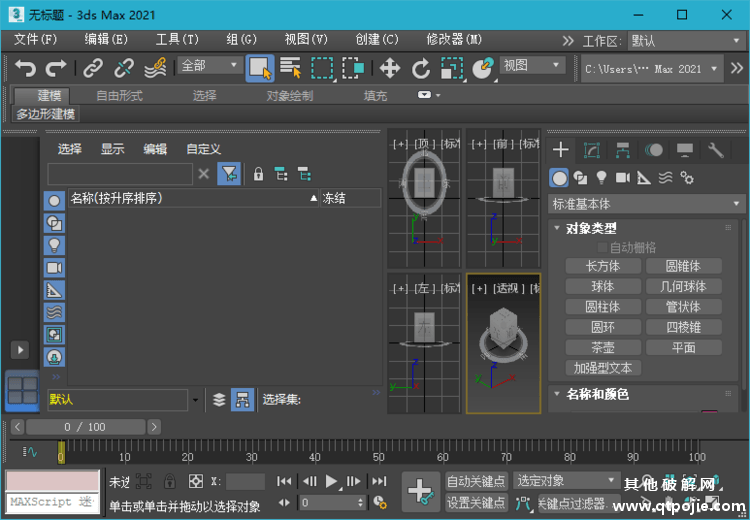The image size is (750, 520).
Task: Create a 长方体 box primitive
Action: [x=603, y=266]
